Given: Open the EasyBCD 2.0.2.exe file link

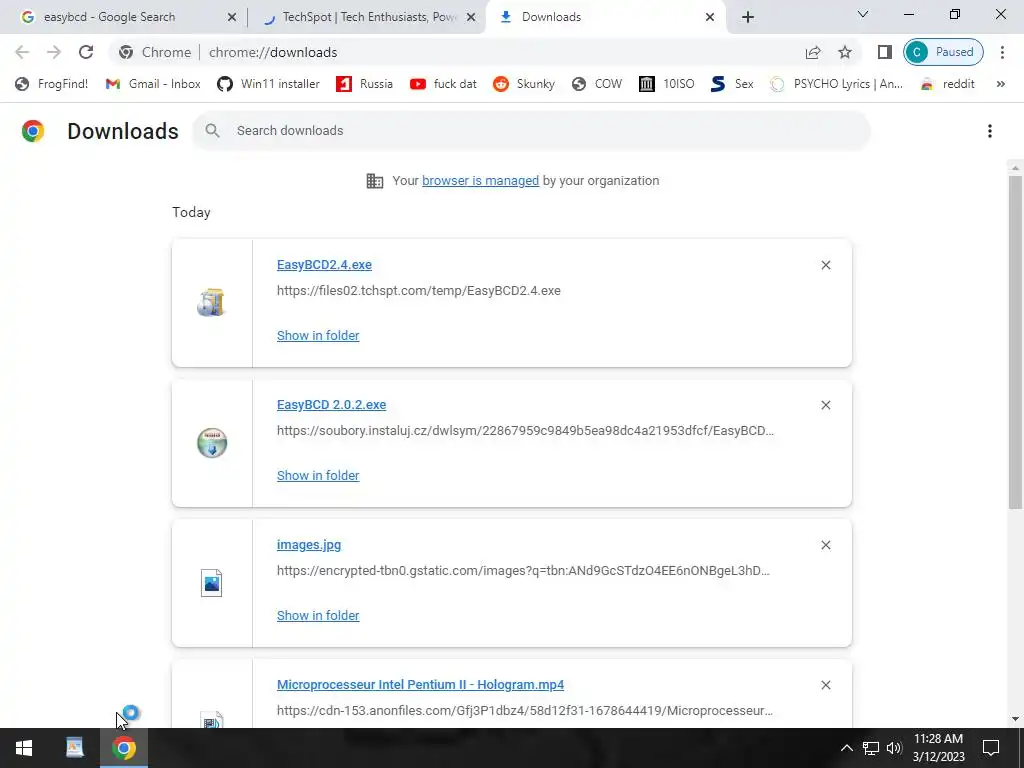Looking at the screenshot, I should (x=332, y=405).
